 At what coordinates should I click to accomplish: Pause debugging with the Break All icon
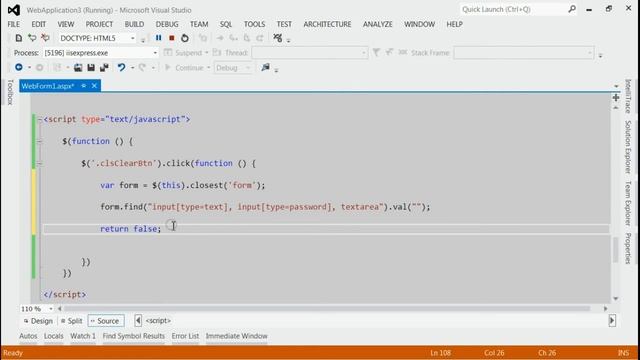click(158, 38)
